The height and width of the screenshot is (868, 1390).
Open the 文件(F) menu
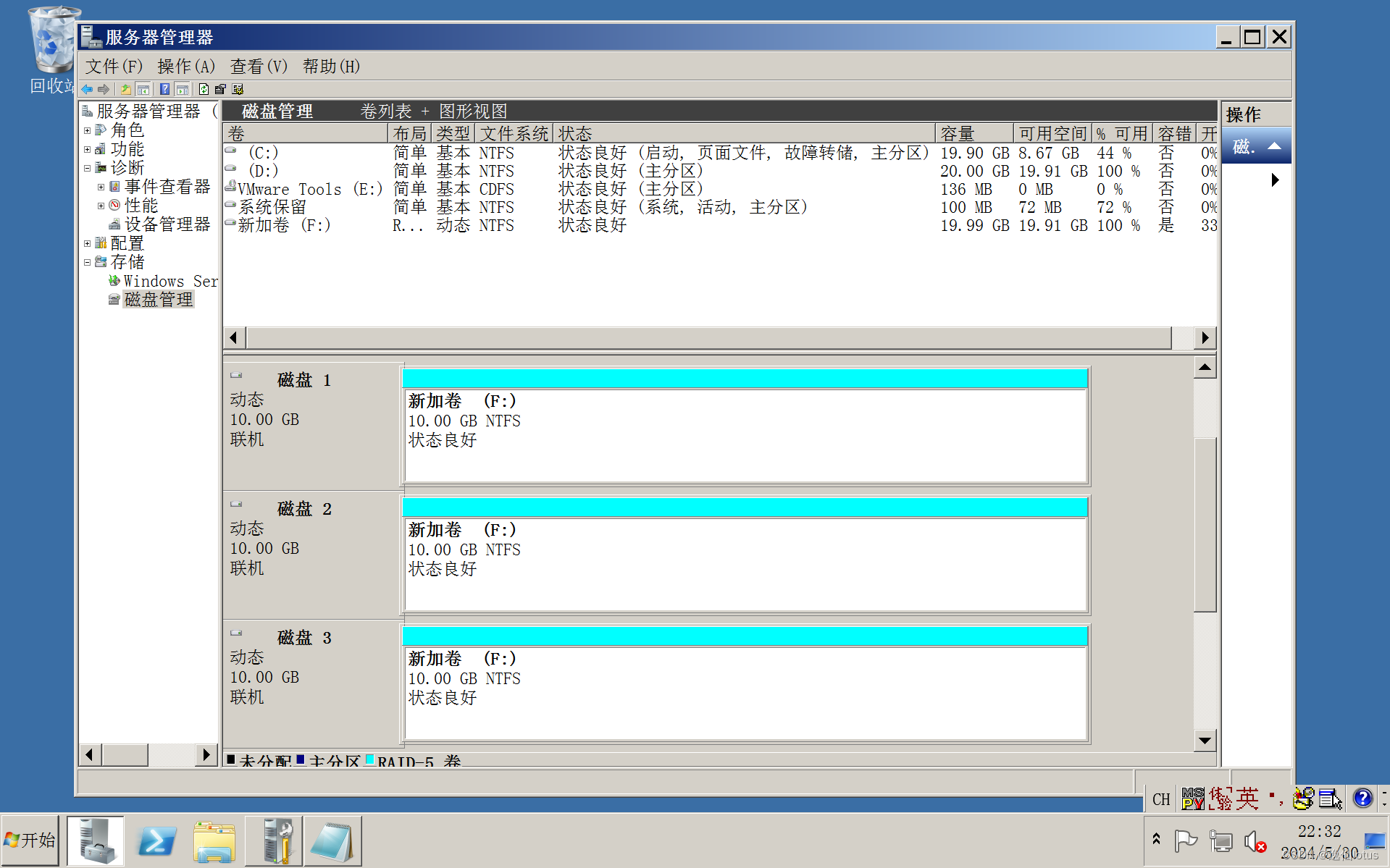(x=114, y=67)
